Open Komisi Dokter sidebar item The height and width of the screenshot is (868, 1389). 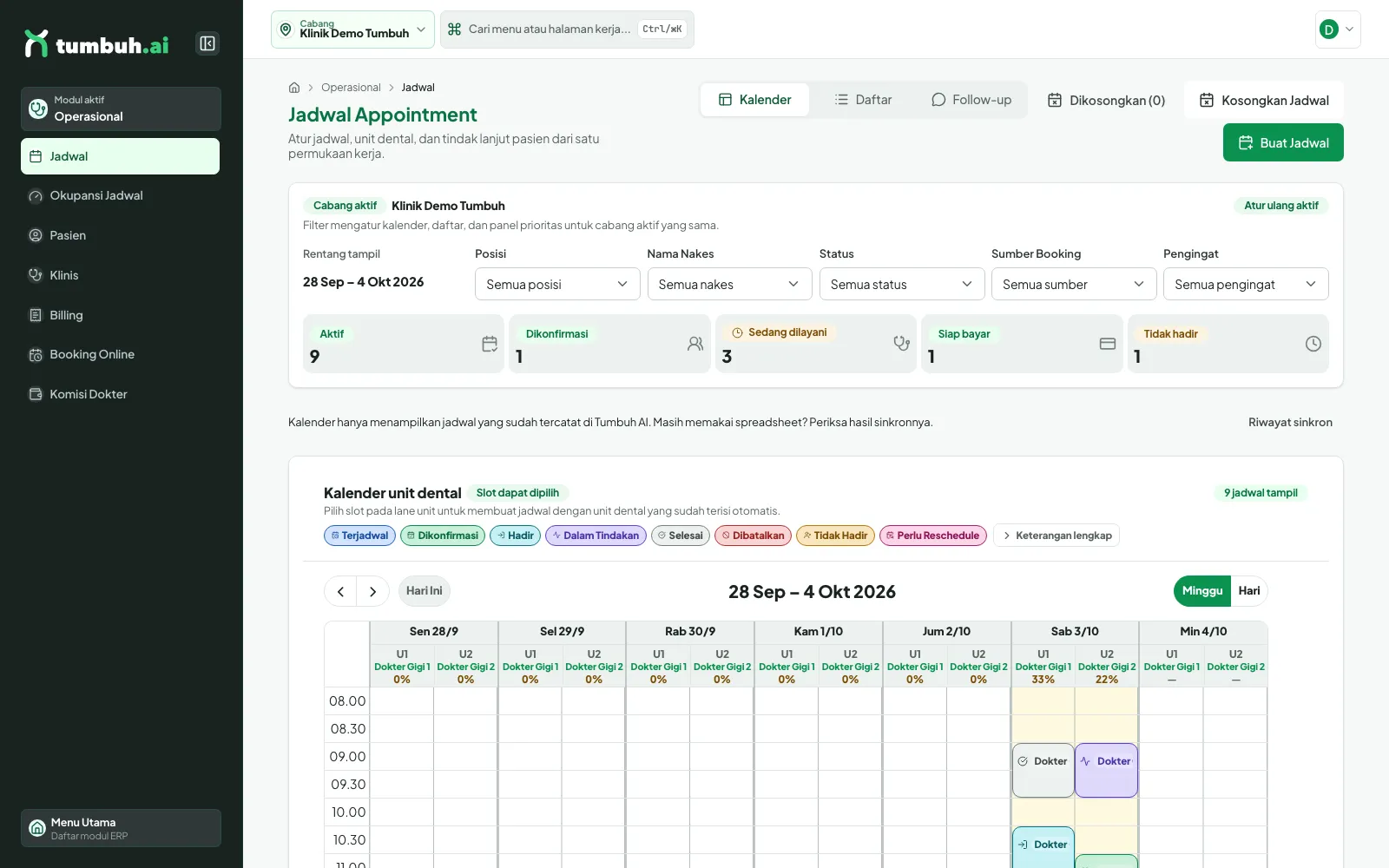[x=121, y=394]
